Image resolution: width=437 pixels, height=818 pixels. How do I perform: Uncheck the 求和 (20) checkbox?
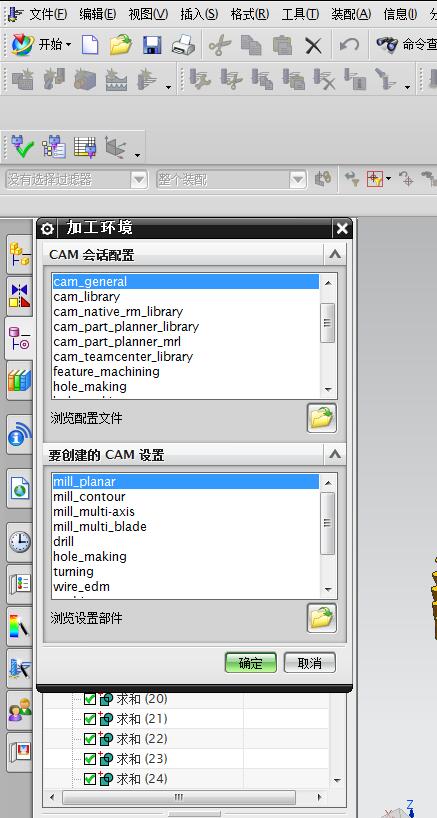(x=90, y=699)
